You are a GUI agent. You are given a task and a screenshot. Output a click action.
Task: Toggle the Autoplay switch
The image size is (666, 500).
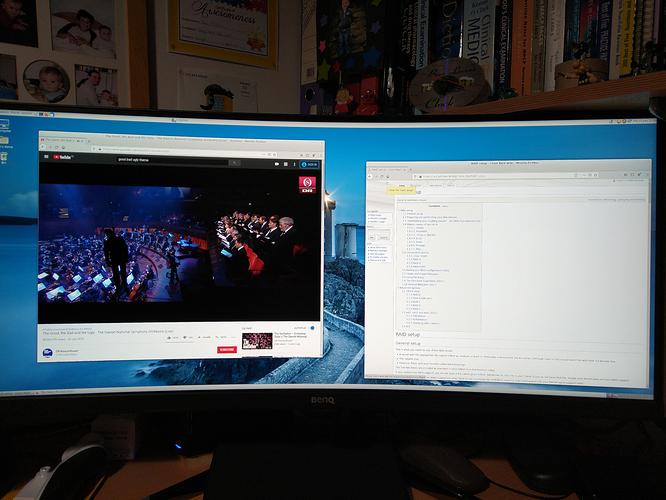[311, 328]
